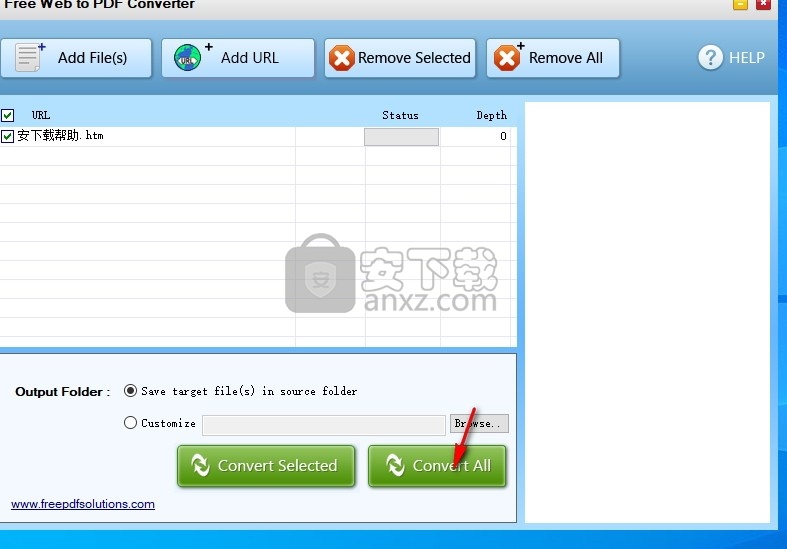787x549 pixels.
Task: Click the custom output folder path field
Action: [x=324, y=425]
